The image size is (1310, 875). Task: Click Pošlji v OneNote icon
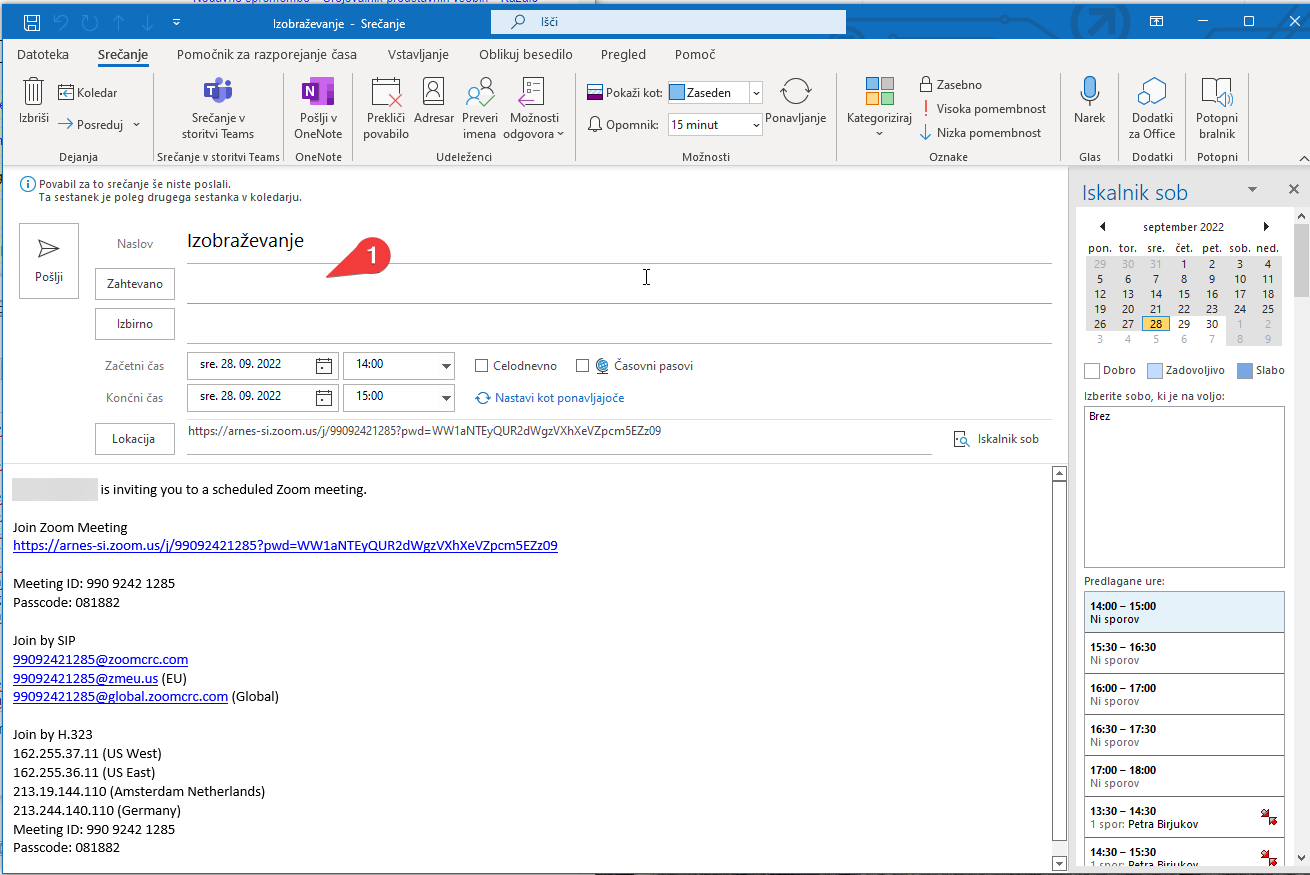coord(320,92)
